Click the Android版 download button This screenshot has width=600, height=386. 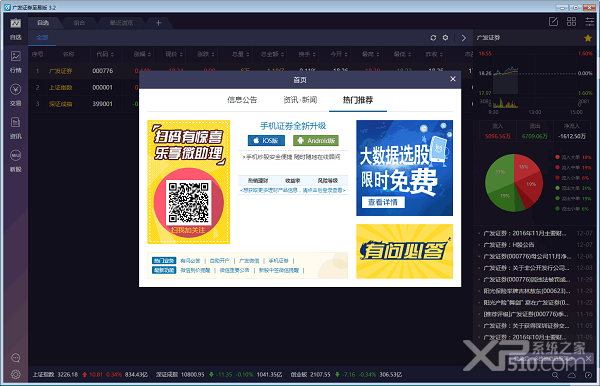[x=316, y=141]
